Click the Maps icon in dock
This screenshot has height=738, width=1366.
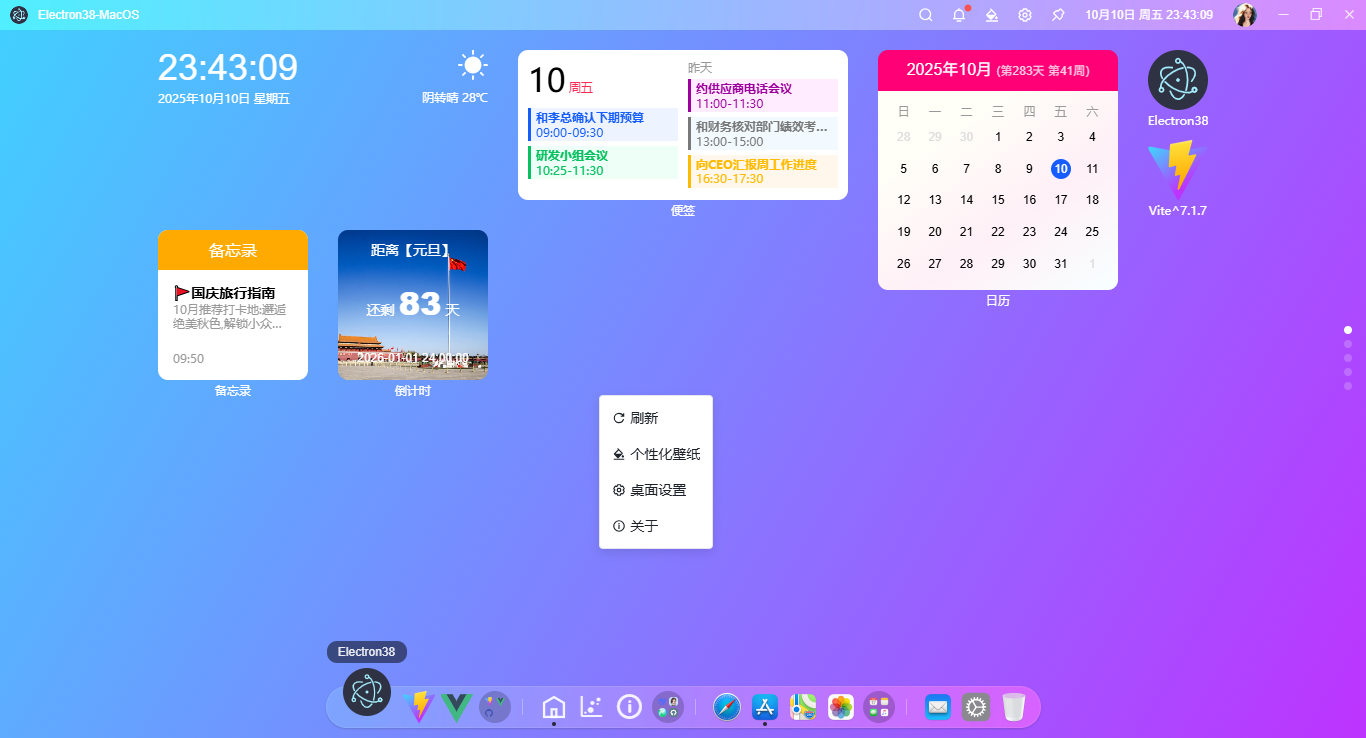(x=803, y=707)
